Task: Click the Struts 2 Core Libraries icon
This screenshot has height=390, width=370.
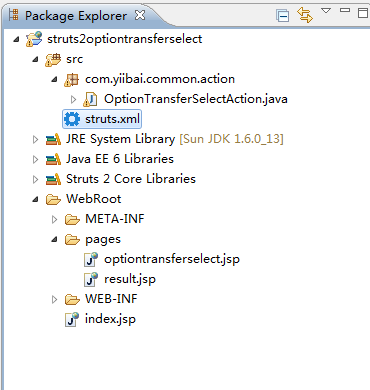Action: (53, 179)
